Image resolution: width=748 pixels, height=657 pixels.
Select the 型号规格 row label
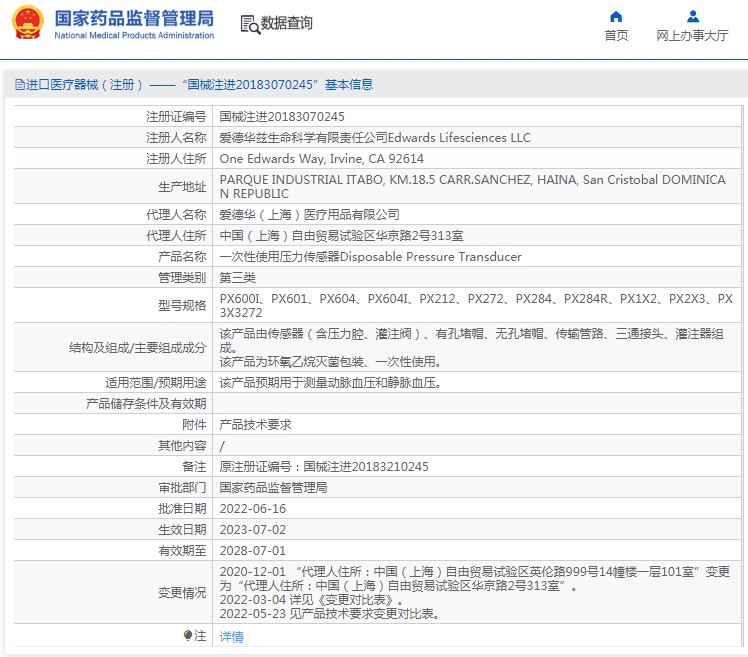pos(182,305)
